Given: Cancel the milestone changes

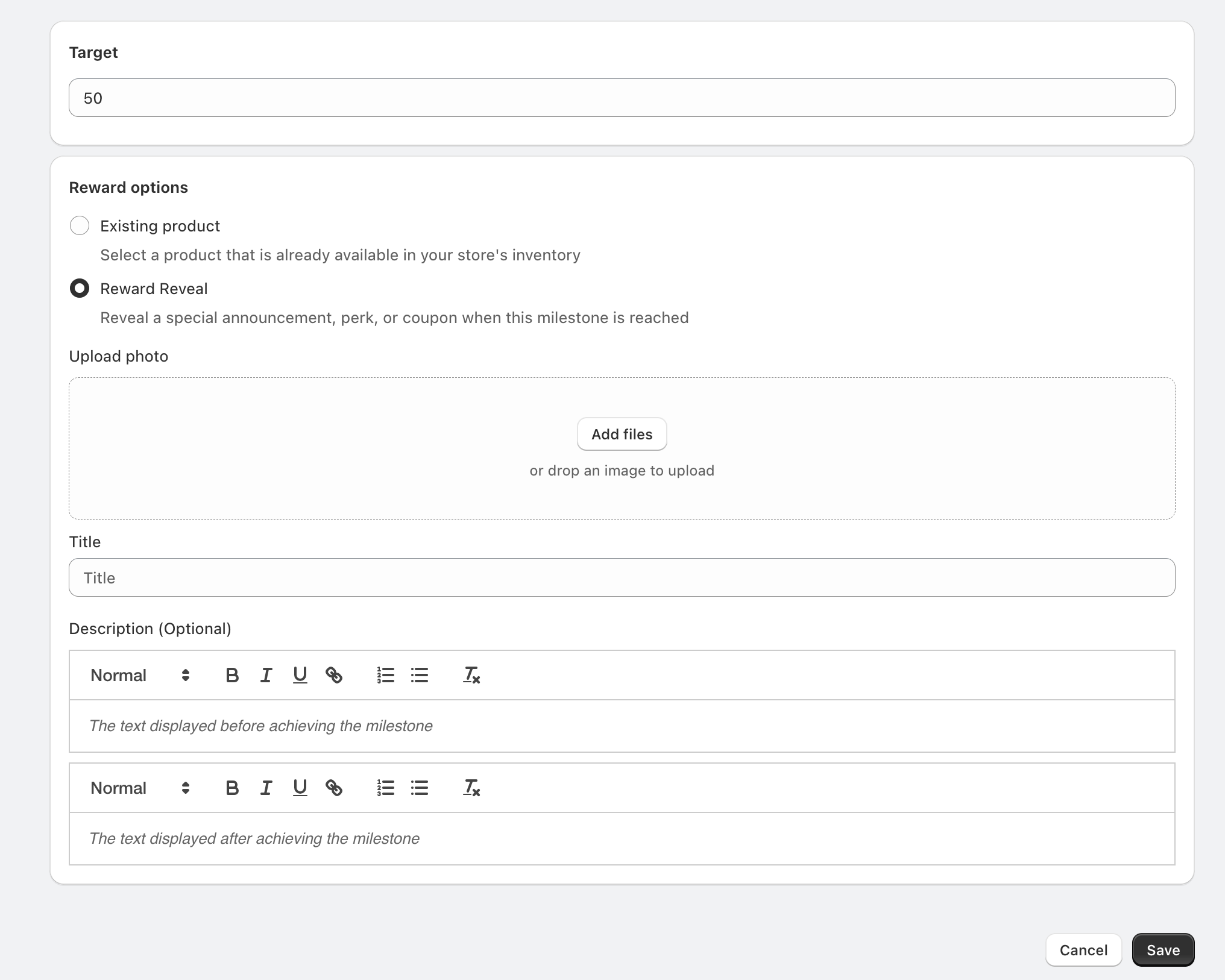Looking at the screenshot, I should point(1083,950).
